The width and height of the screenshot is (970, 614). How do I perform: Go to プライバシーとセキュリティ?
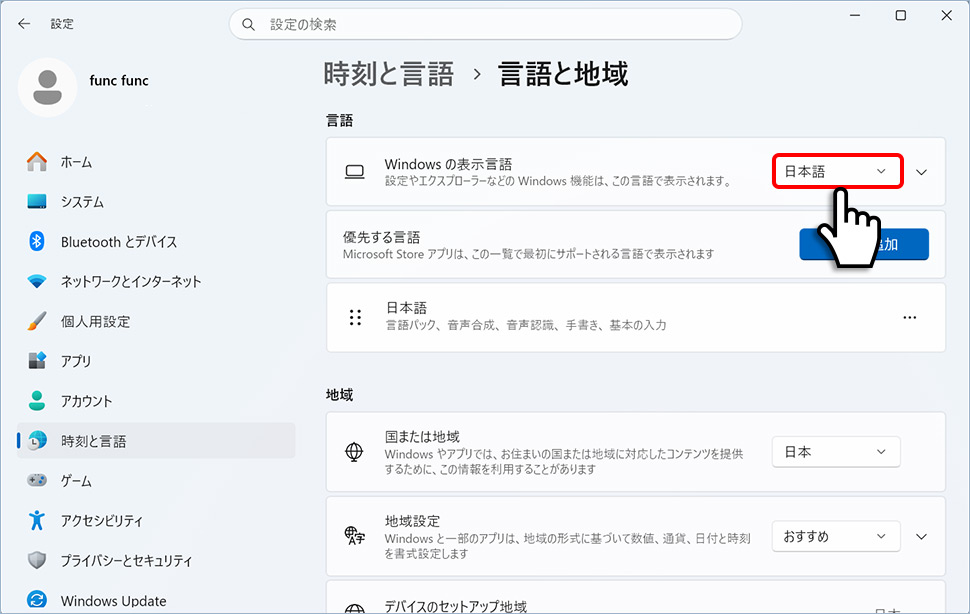click(x=156, y=560)
